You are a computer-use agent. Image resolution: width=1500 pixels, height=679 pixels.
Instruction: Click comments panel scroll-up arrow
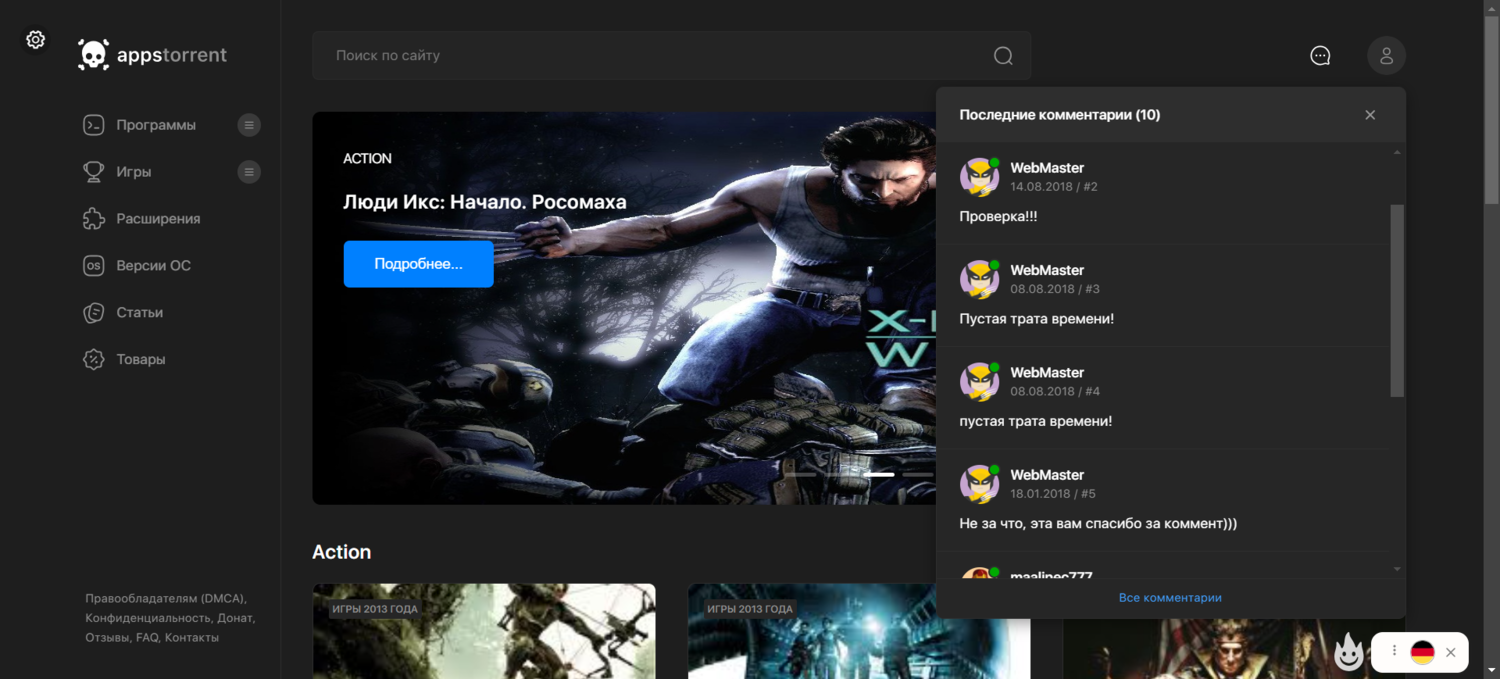tap(1397, 152)
